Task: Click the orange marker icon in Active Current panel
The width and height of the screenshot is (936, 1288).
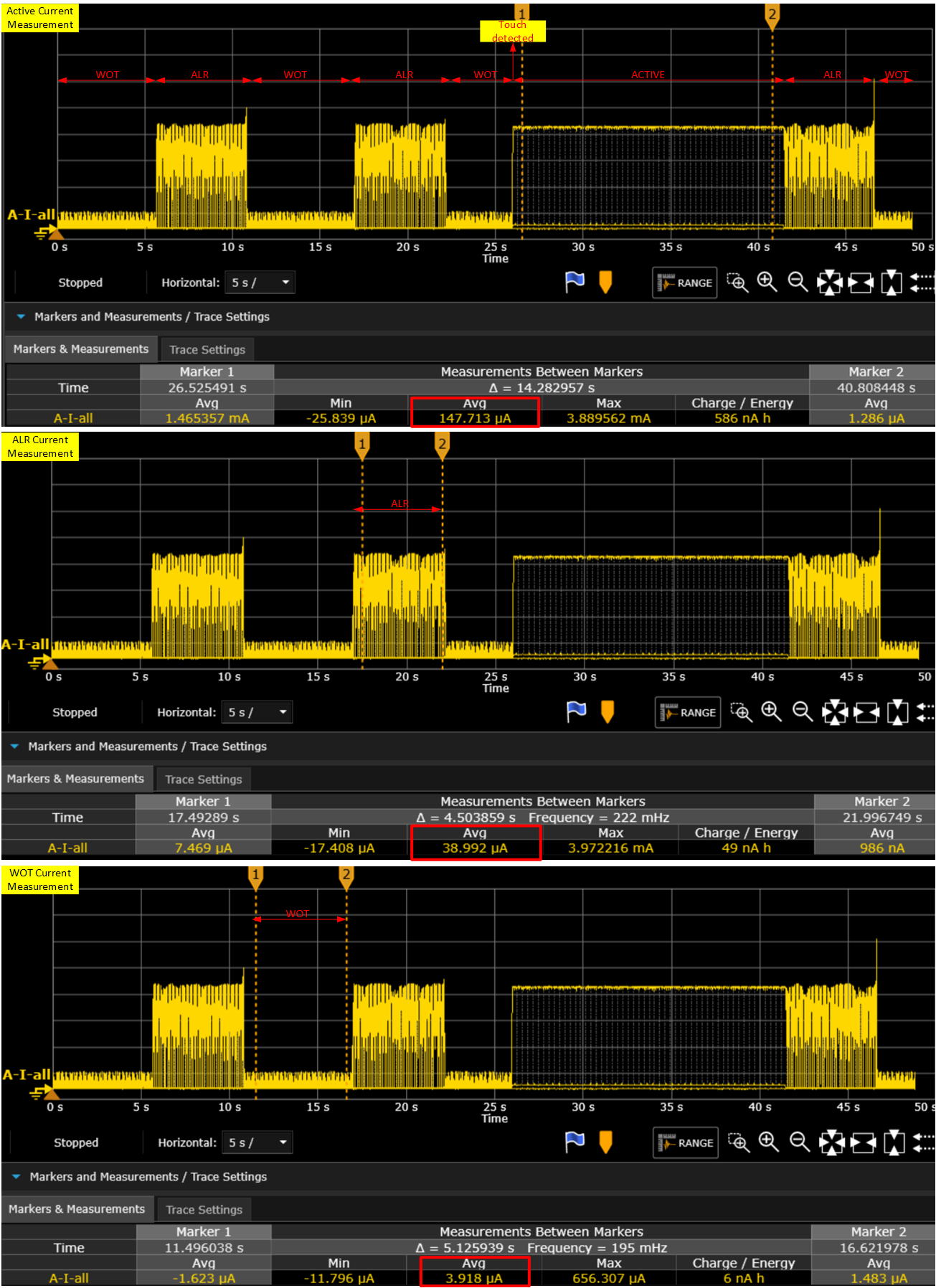Action: tap(605, 283)
